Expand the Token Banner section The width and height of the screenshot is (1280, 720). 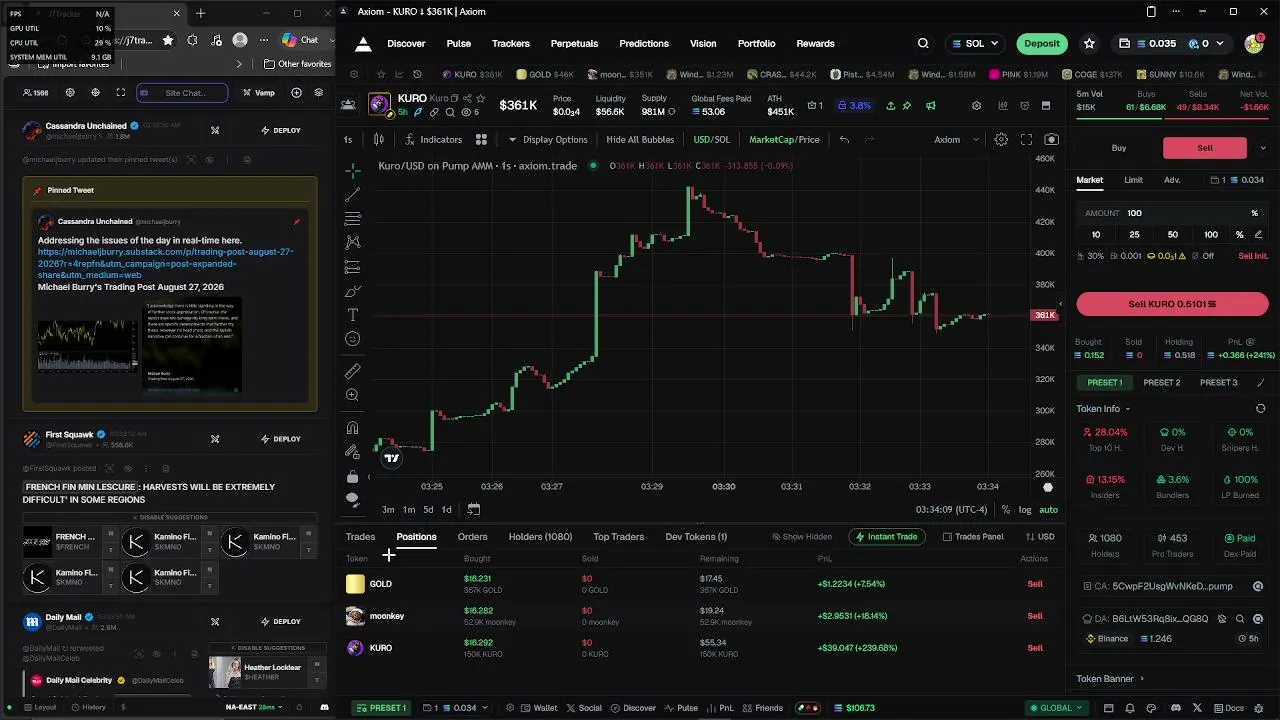click(1110, 679)
